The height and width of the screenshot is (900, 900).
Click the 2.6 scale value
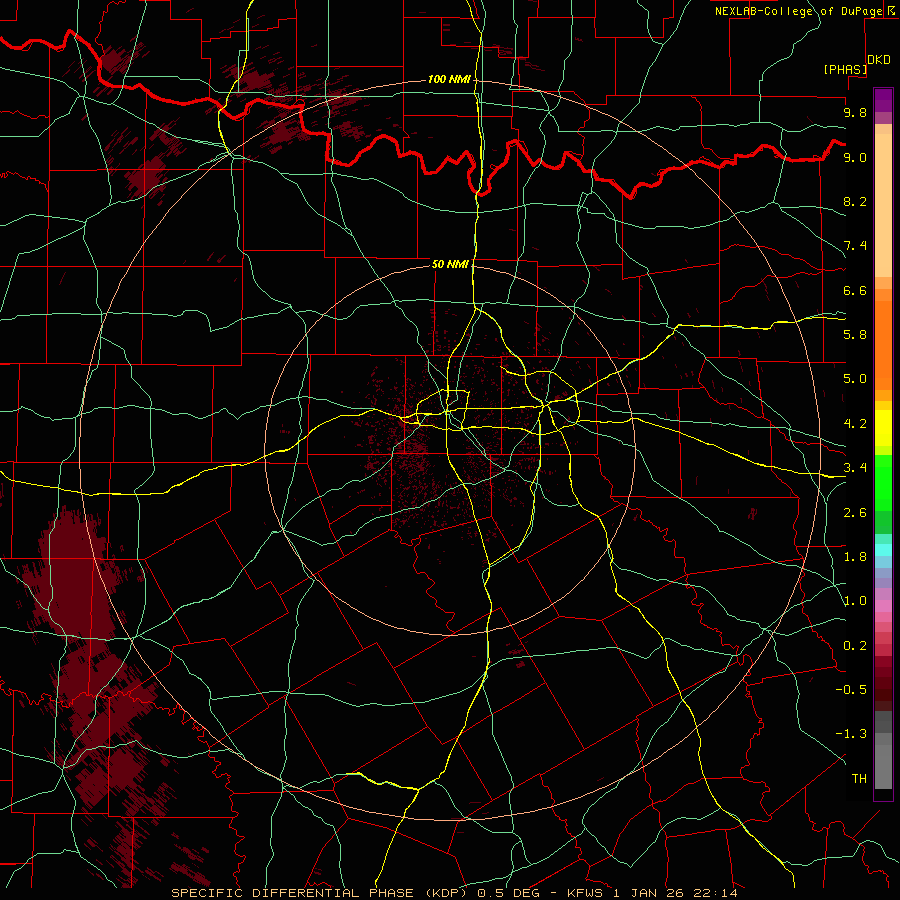coord(855,513)
